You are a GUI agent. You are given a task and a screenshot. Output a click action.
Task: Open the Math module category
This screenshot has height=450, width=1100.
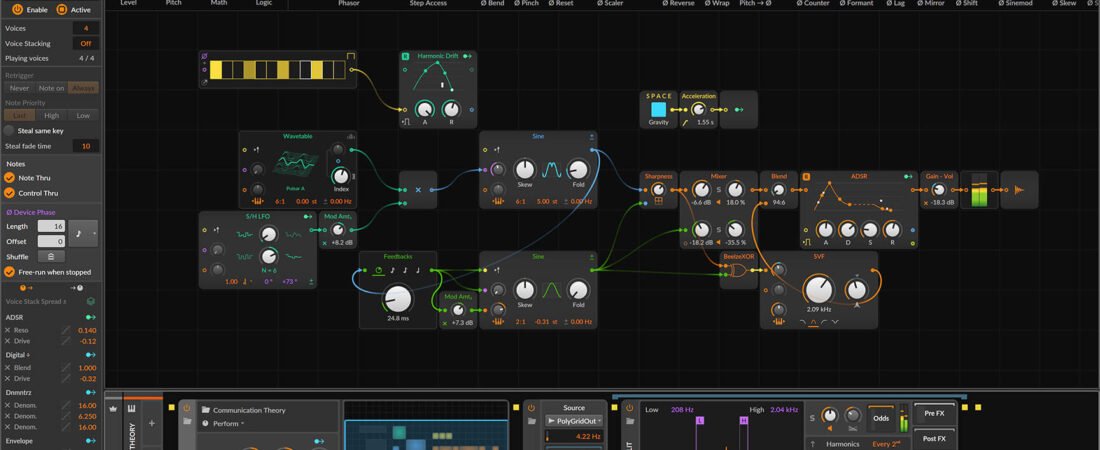pos(219,4)
